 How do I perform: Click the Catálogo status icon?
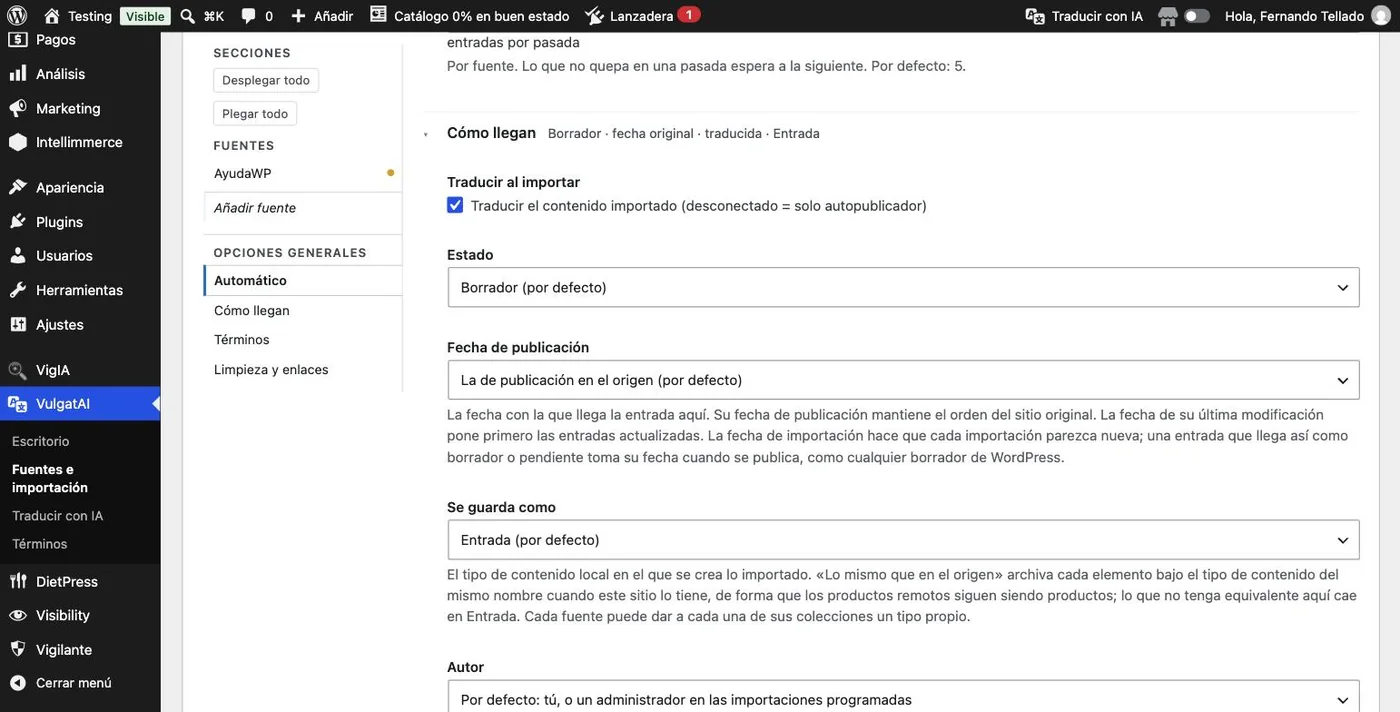378,15
